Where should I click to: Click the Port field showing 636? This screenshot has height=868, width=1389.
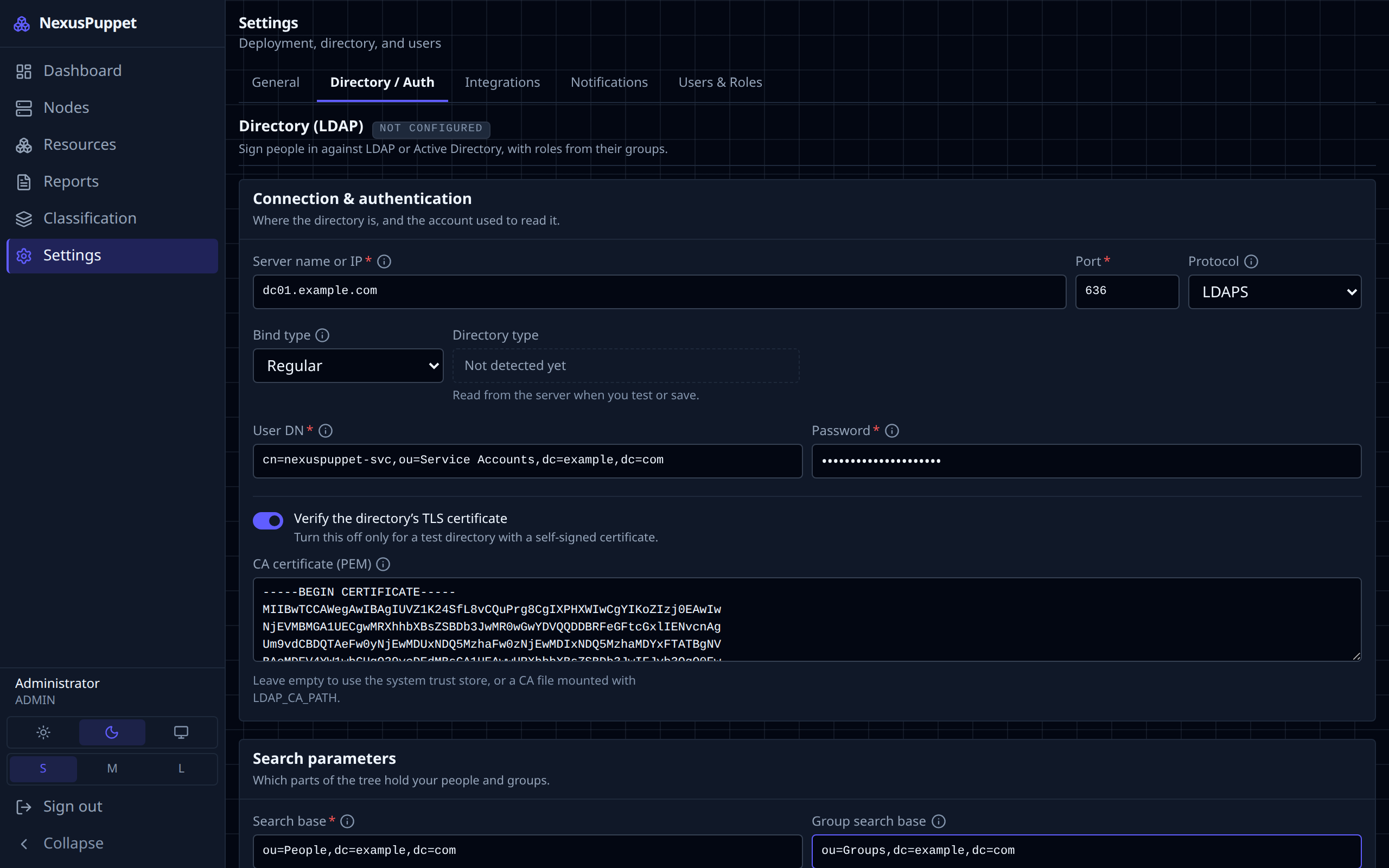tap(1127, 292)
